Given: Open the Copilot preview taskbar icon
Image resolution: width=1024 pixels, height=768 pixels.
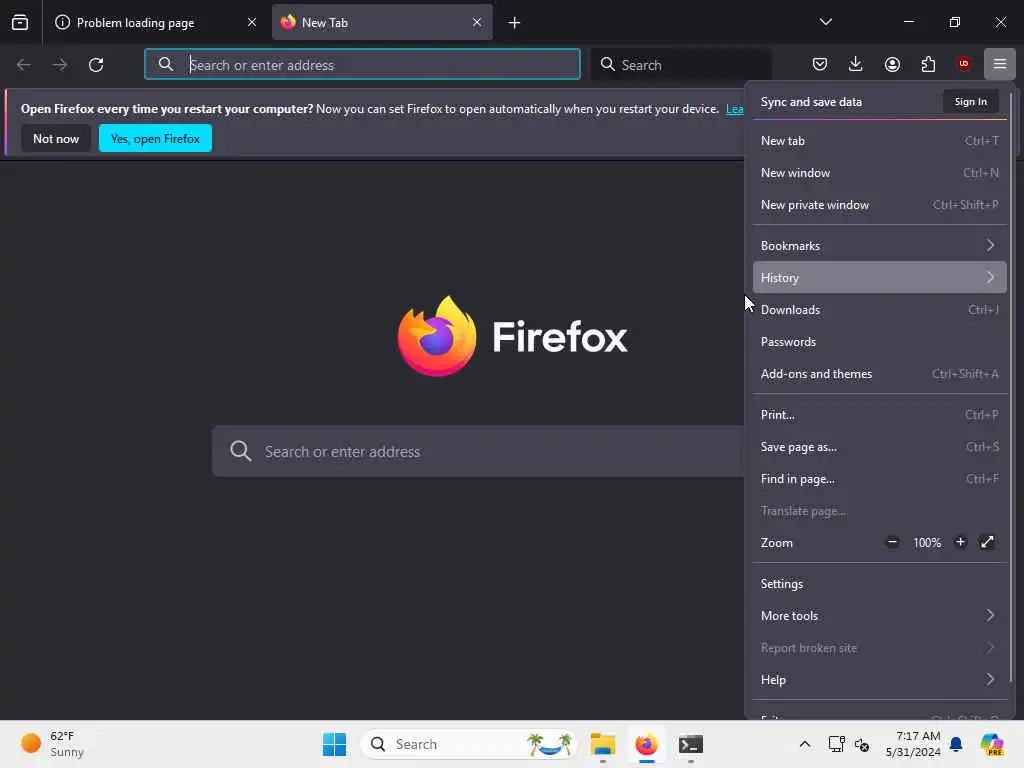Looking at the screenshot, I should pos(991,744).
